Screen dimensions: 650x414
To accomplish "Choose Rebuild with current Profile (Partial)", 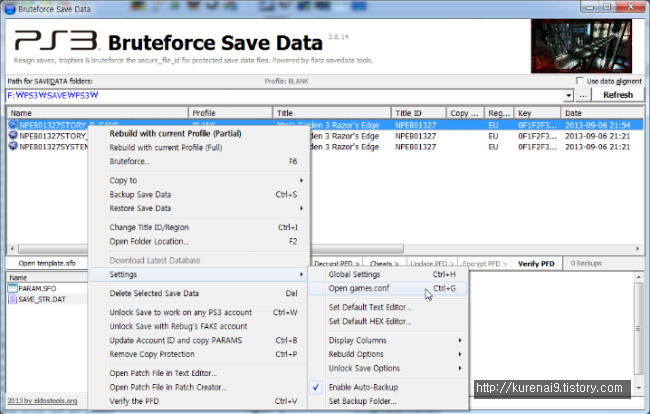I will click(x=175, y=133).
